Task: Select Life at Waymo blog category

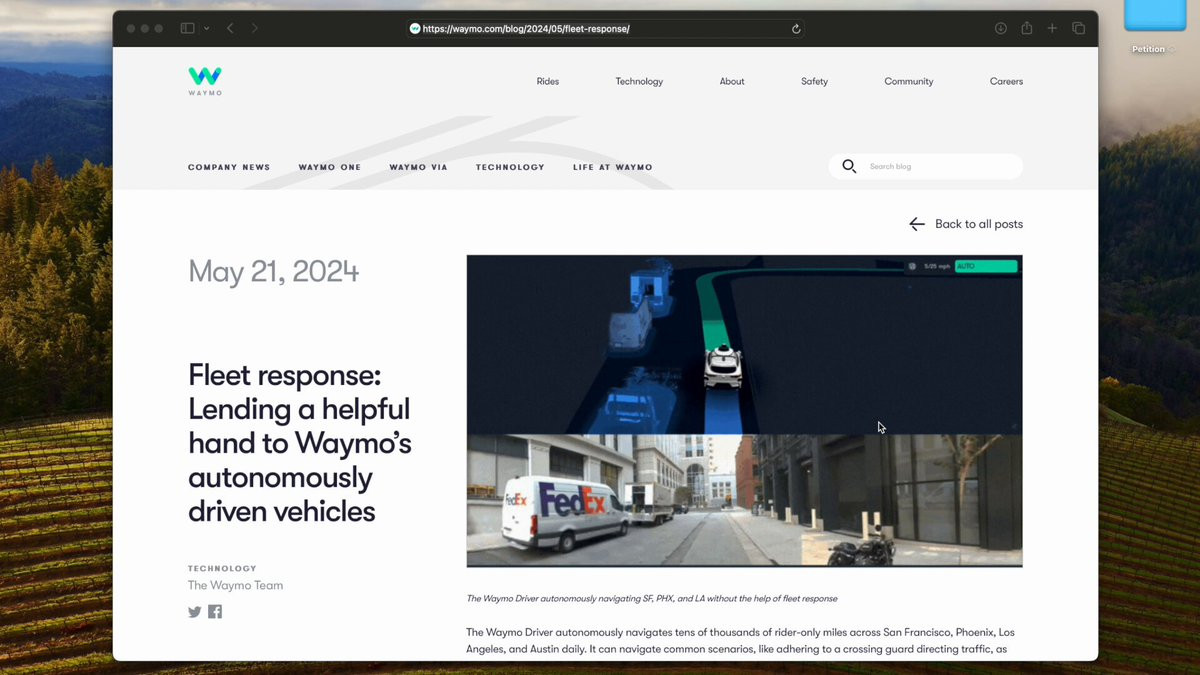Action: (x=613, y=167)
